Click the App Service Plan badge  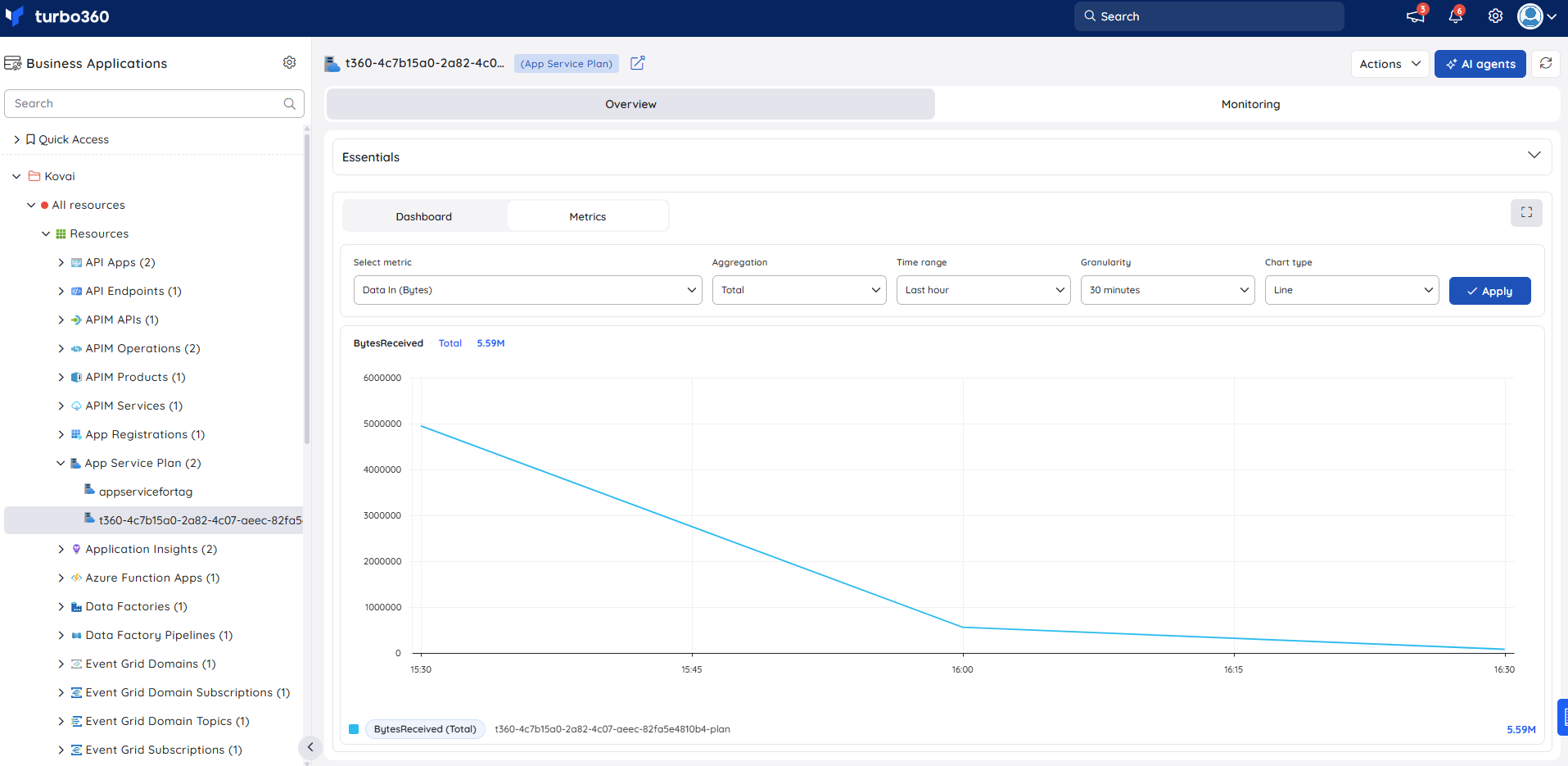point(566,64)
